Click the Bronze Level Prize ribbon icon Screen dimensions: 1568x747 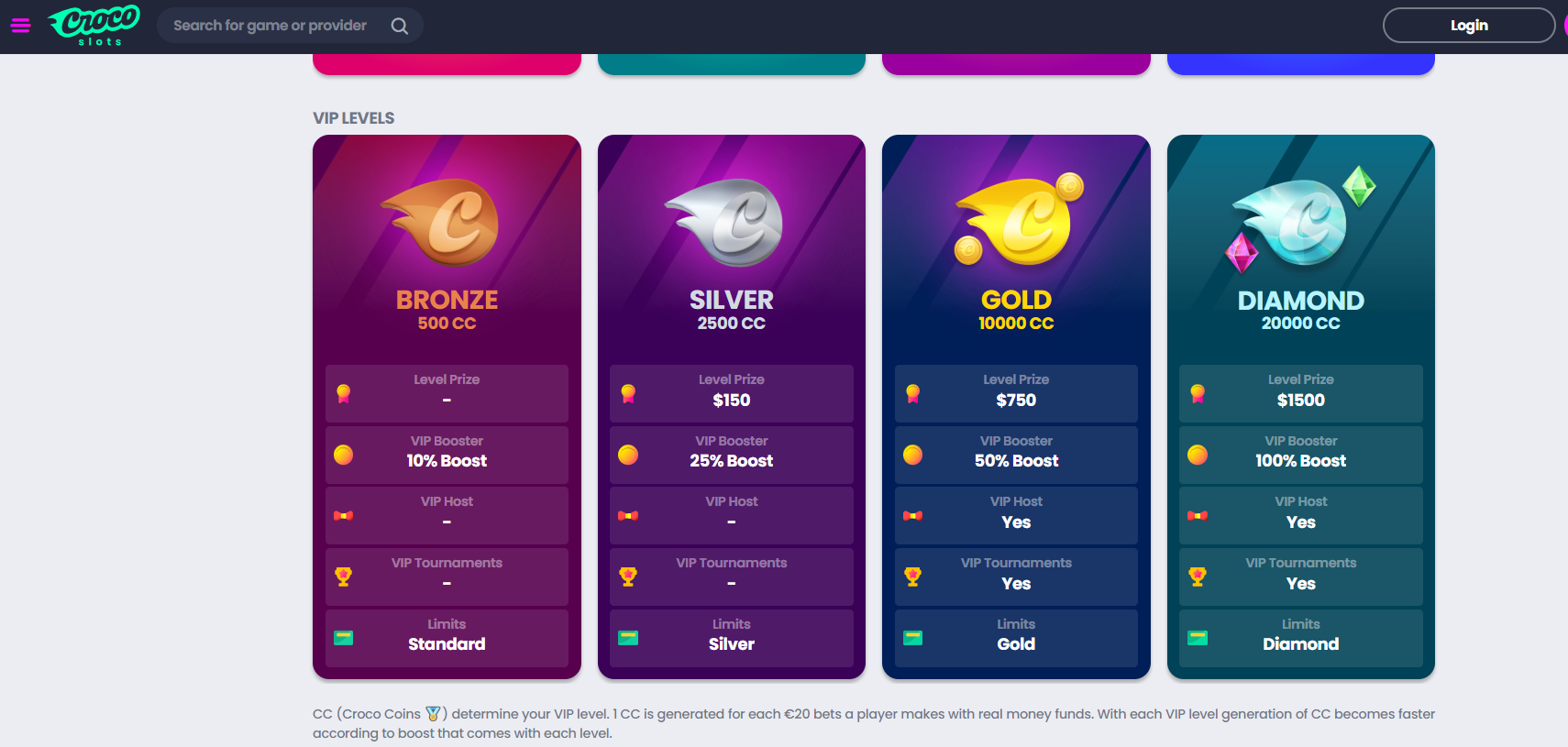coord(344,393)
